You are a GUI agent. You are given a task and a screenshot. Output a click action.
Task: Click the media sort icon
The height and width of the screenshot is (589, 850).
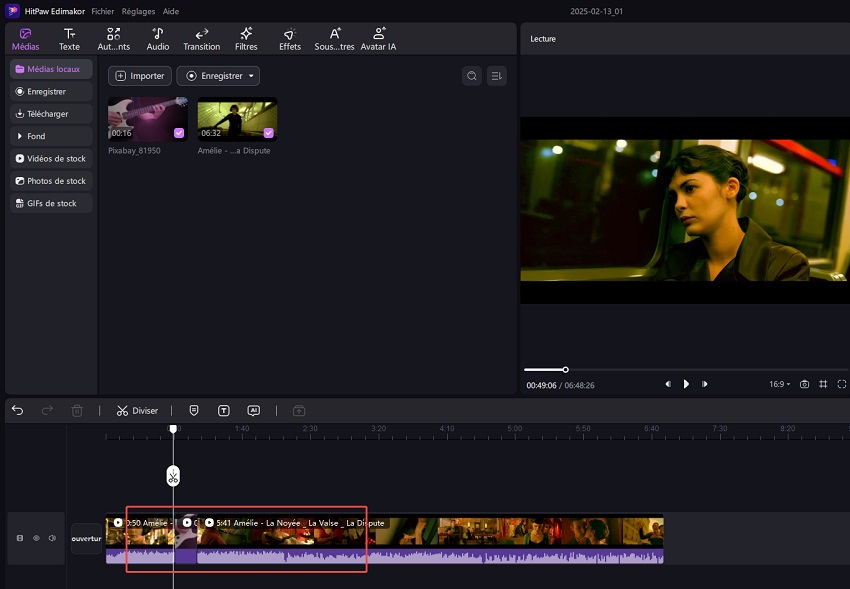pos(497,76)
